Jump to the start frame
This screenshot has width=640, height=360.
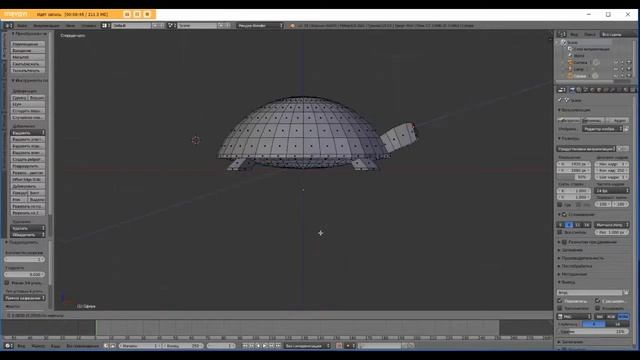[245, 346]
